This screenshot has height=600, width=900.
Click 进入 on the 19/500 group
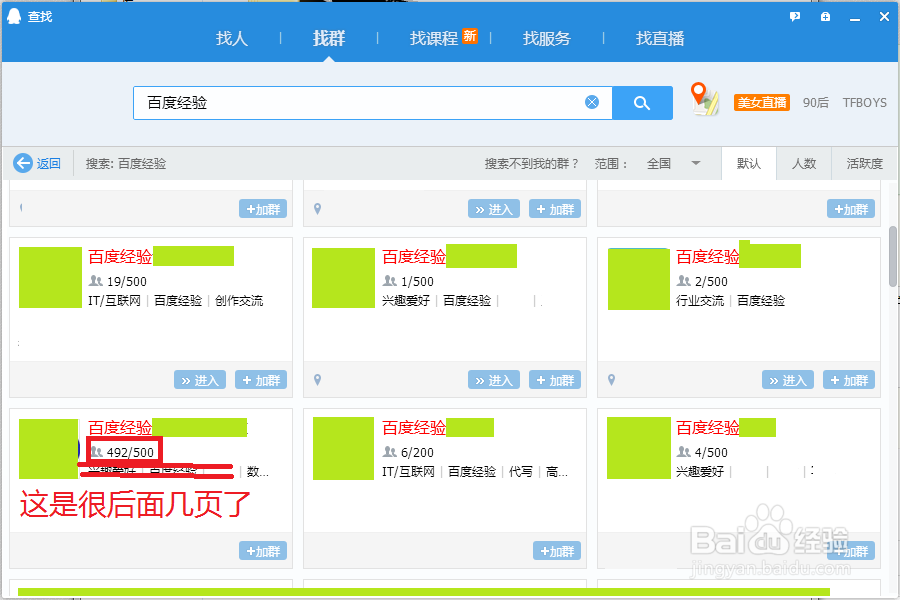point(200,380)
